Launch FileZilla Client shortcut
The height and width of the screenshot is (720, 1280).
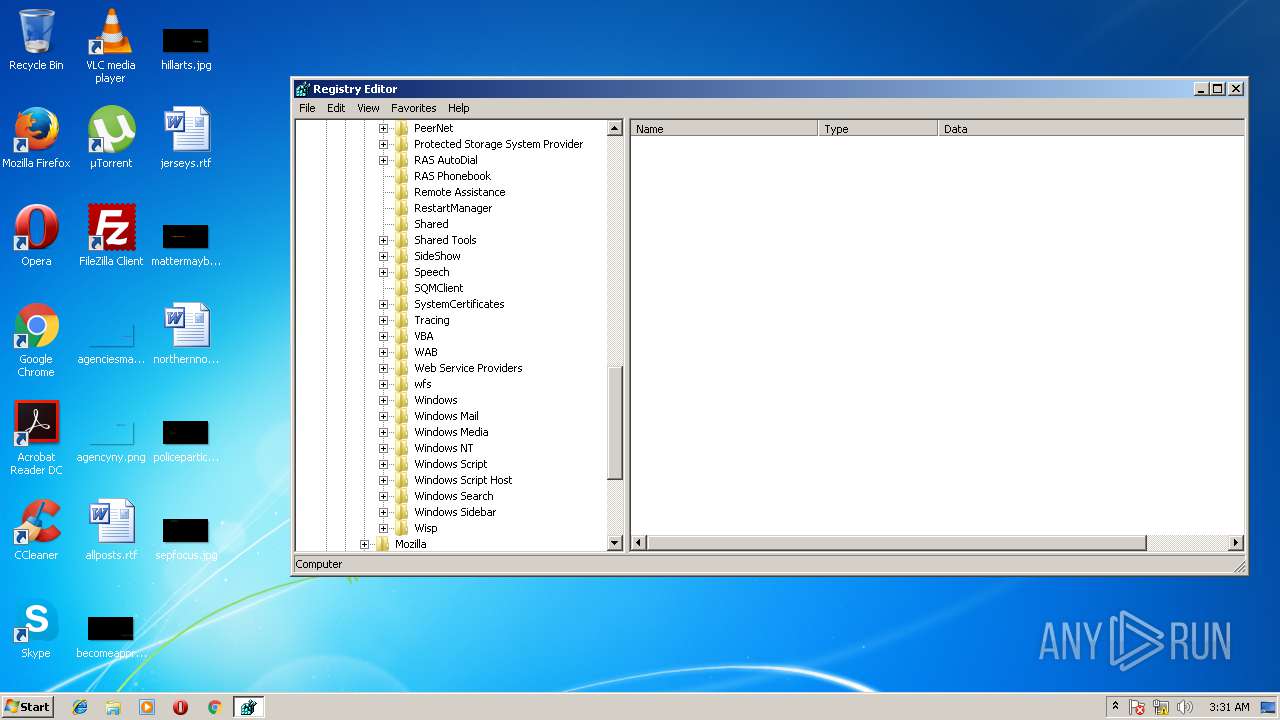pos(110,236)
